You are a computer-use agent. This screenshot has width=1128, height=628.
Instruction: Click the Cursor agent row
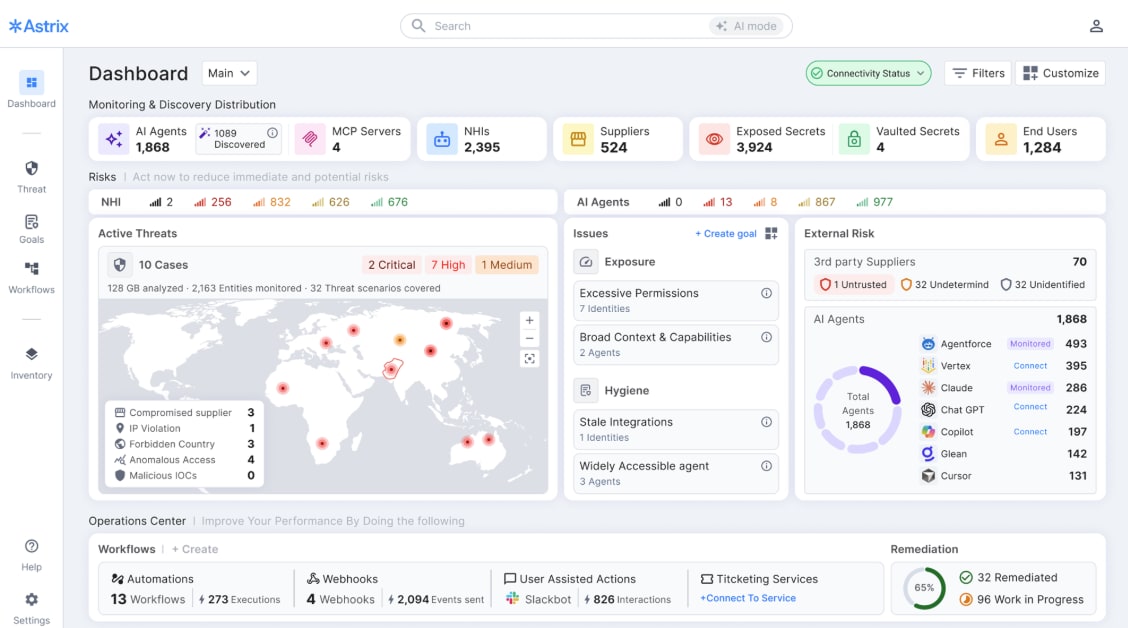tap(1004, 475)
